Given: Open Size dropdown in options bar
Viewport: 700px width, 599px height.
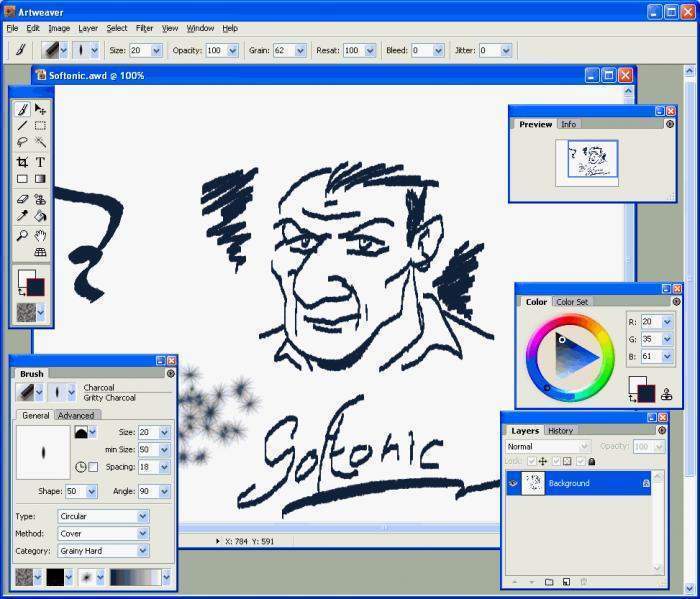Looking at the screenshot, I should [x=156, y=50].
